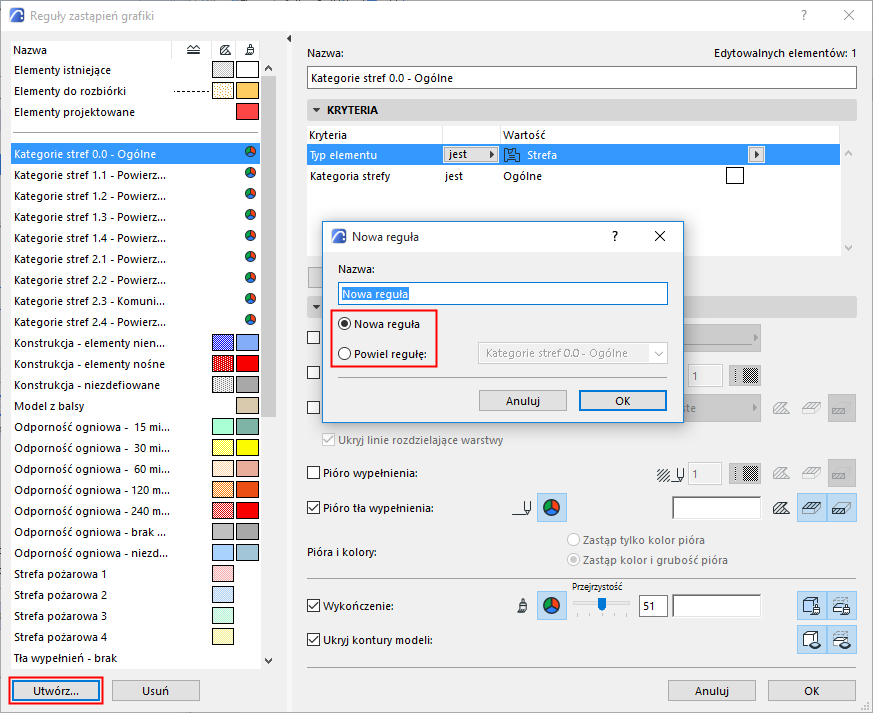Click help question mark of Reguły zastąpień grafiki window

click(803, 16)
